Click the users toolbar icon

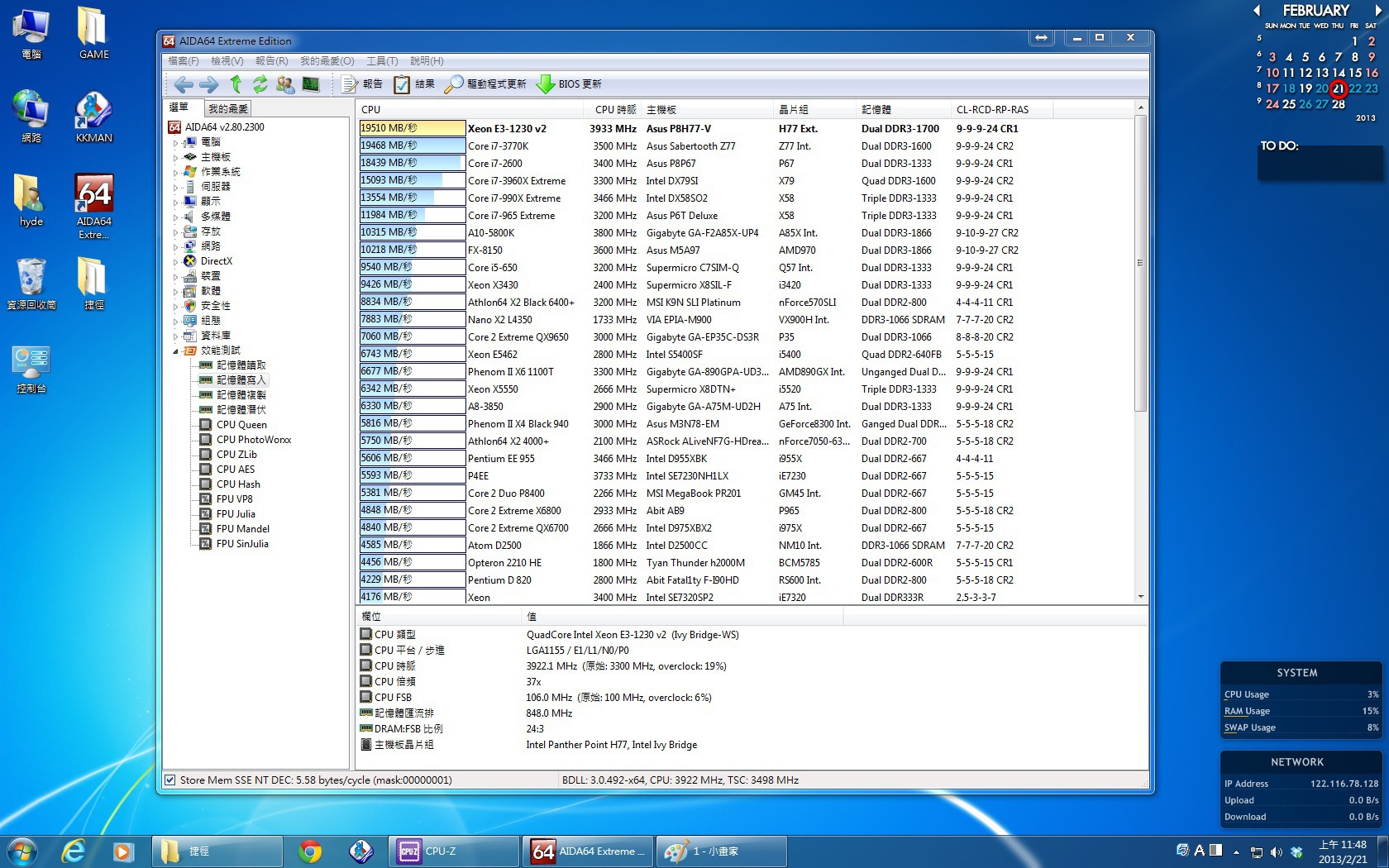tap(285, 84)
